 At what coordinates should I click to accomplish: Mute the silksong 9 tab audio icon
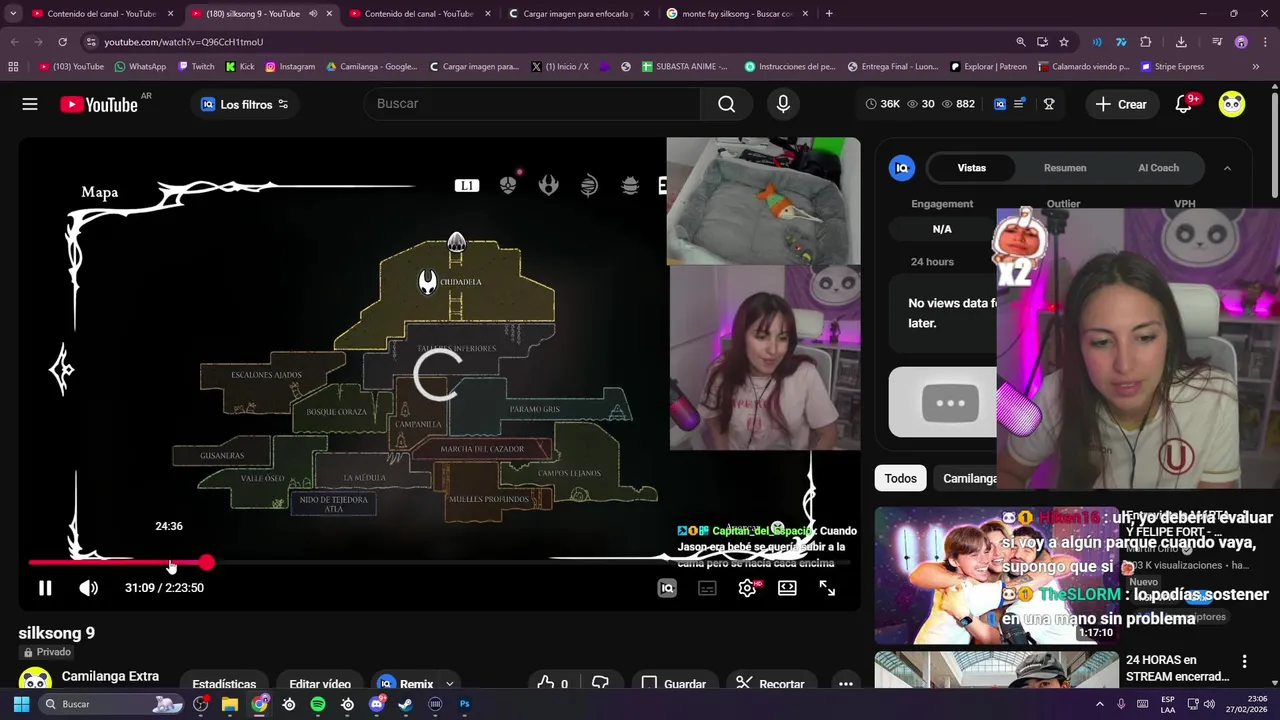coord(313,14)
